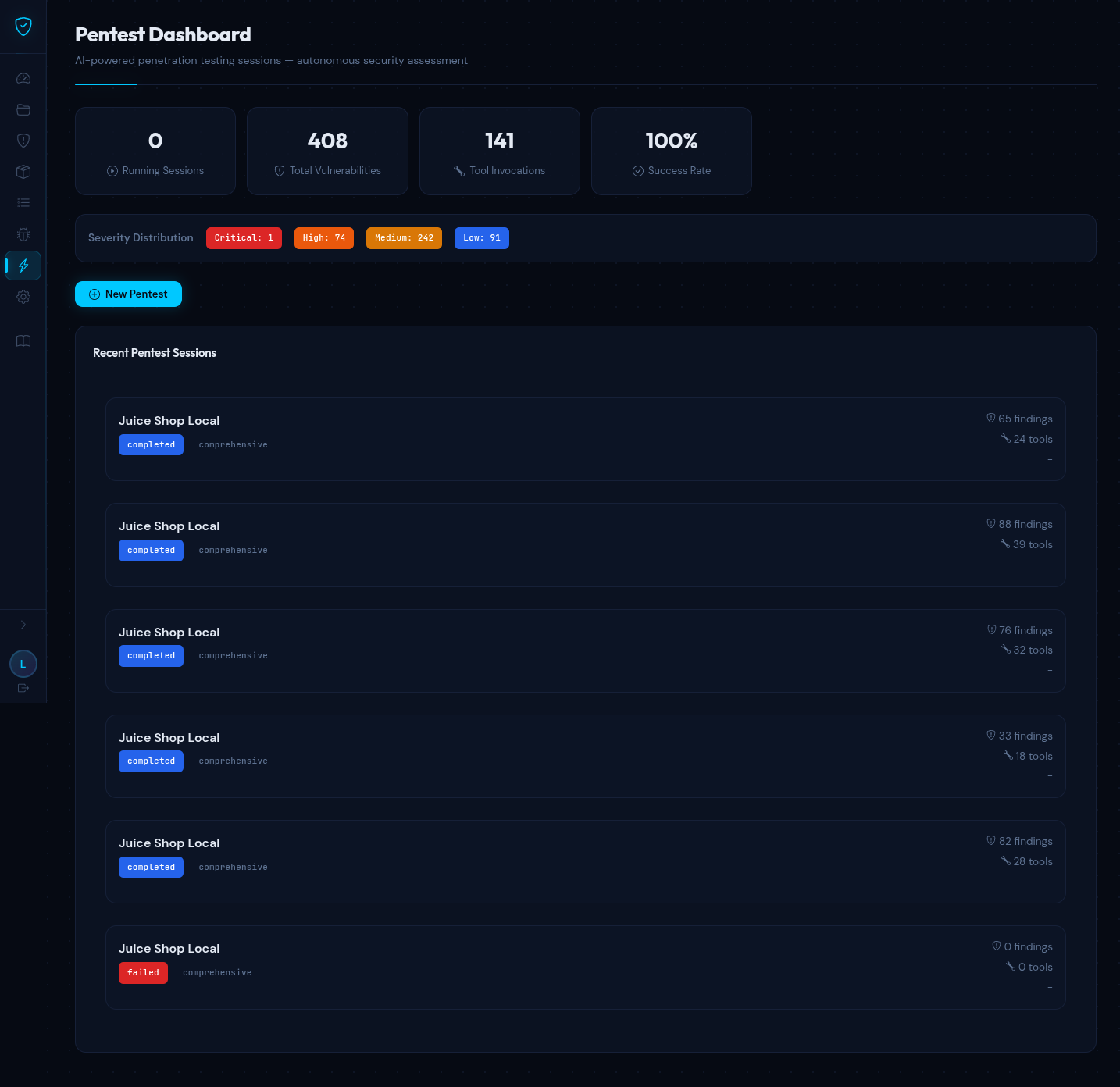The width and height of the screenshot is (1120, 1087).
Task: Click the failed Juice Shop Local session
Action: [x=586, y=968]
